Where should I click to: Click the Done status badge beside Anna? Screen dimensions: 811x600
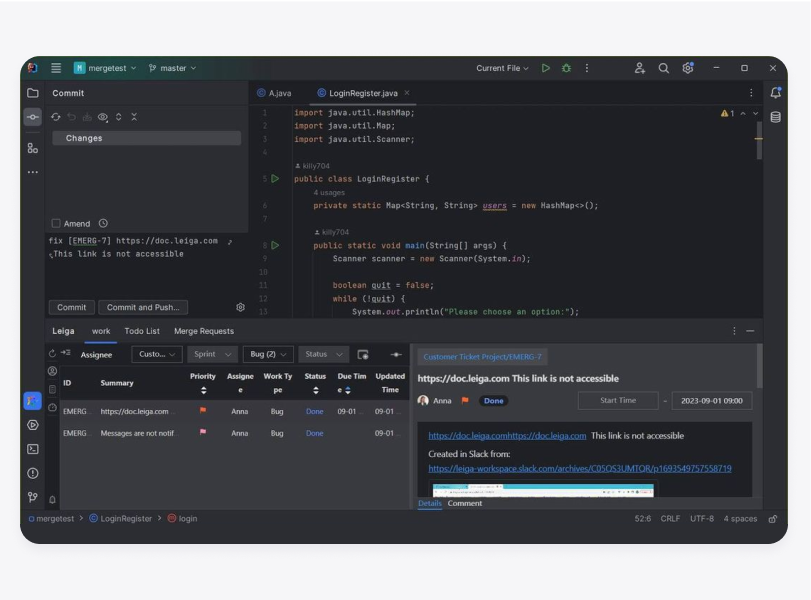[x=493, y=401]
